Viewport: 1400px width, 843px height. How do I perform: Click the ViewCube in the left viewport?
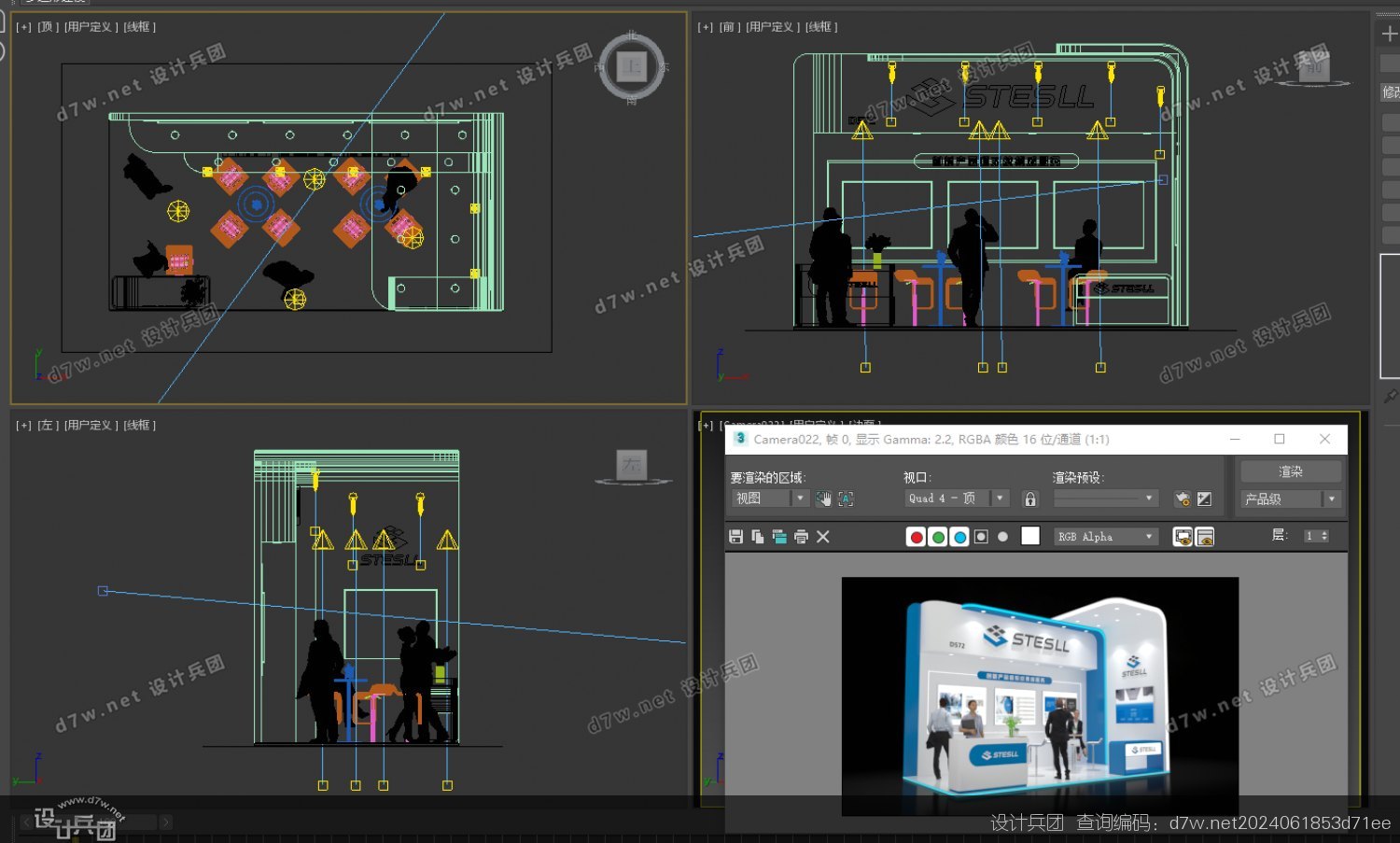633,466
